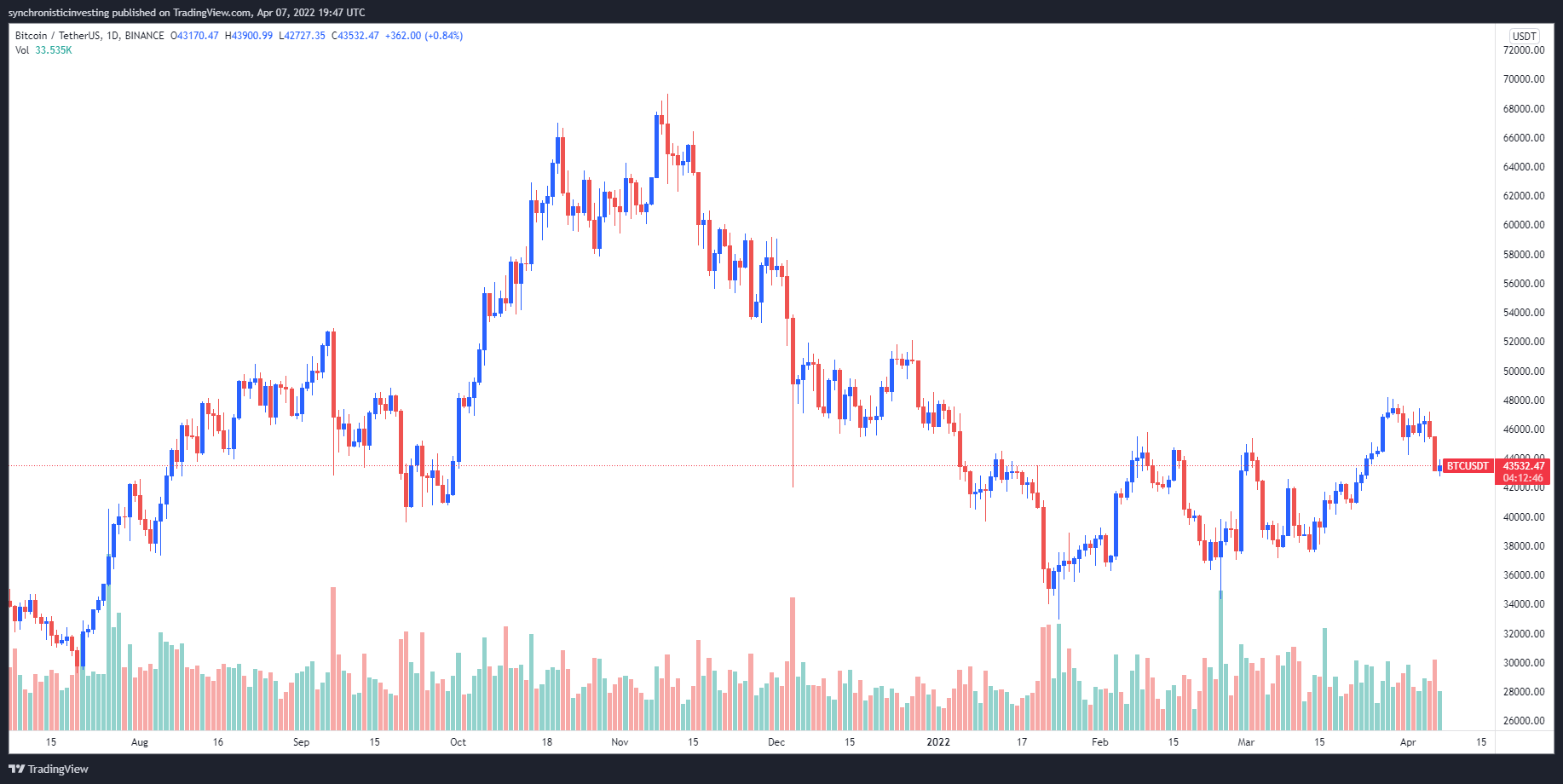Open the USDT currency selector
This screenshot has width=1563, height=784.
pyautogui.click(x=1524, y=36)
